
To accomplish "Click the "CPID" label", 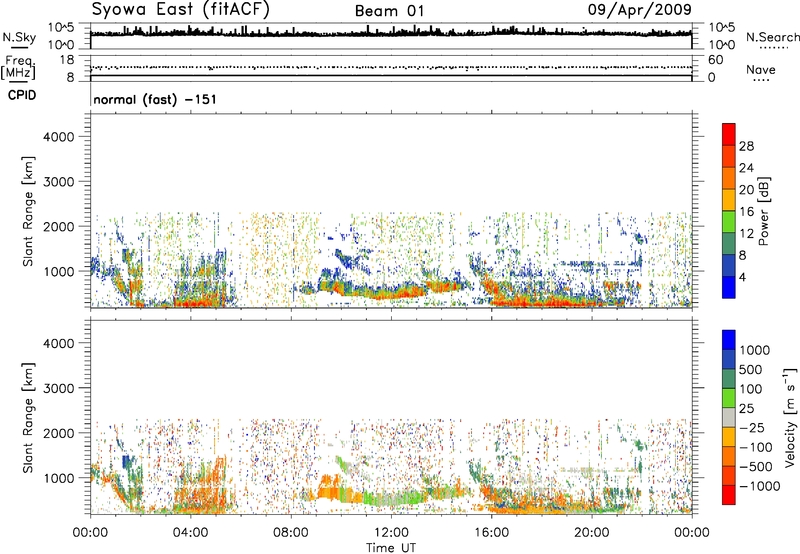I will (22, 95).
